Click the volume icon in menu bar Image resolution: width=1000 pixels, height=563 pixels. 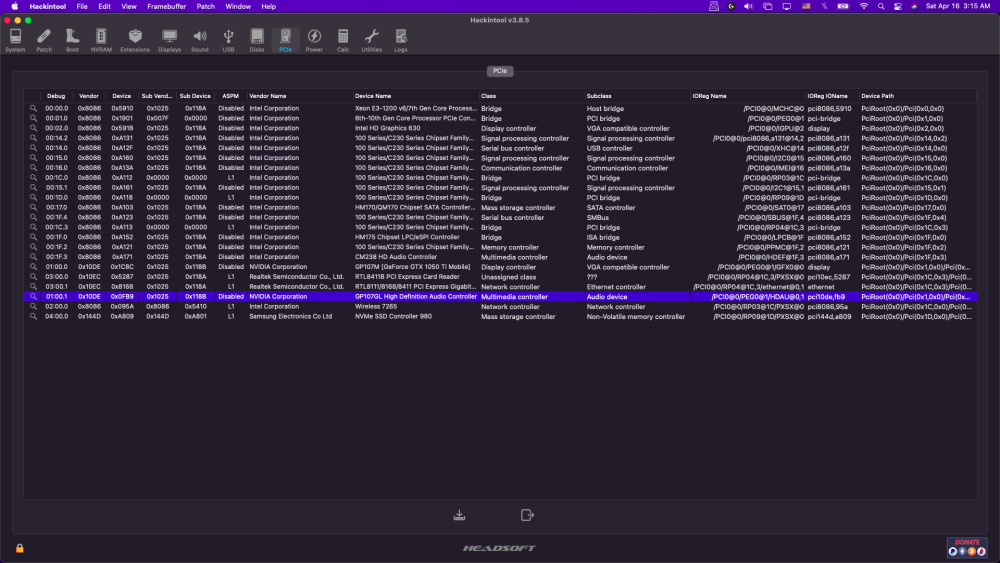click(x=749, y=6)
